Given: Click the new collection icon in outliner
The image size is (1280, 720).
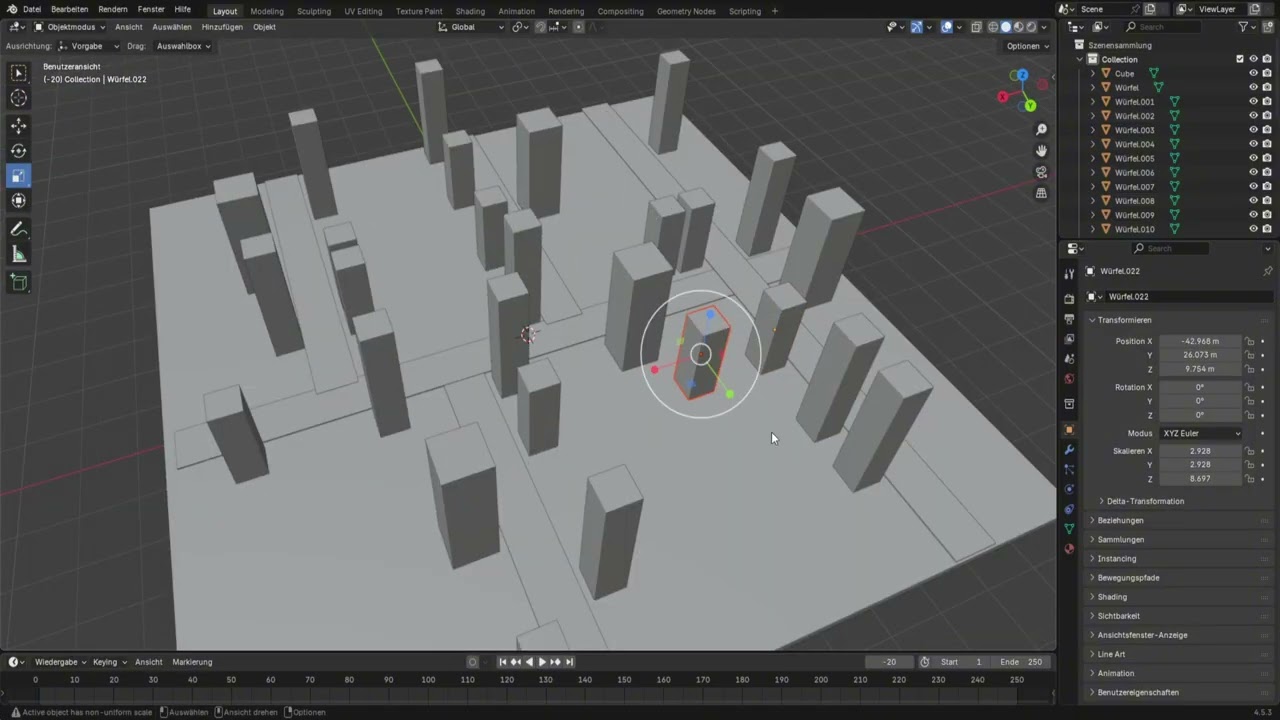Looking at the screenshot, I should (x=1268, y=27).
